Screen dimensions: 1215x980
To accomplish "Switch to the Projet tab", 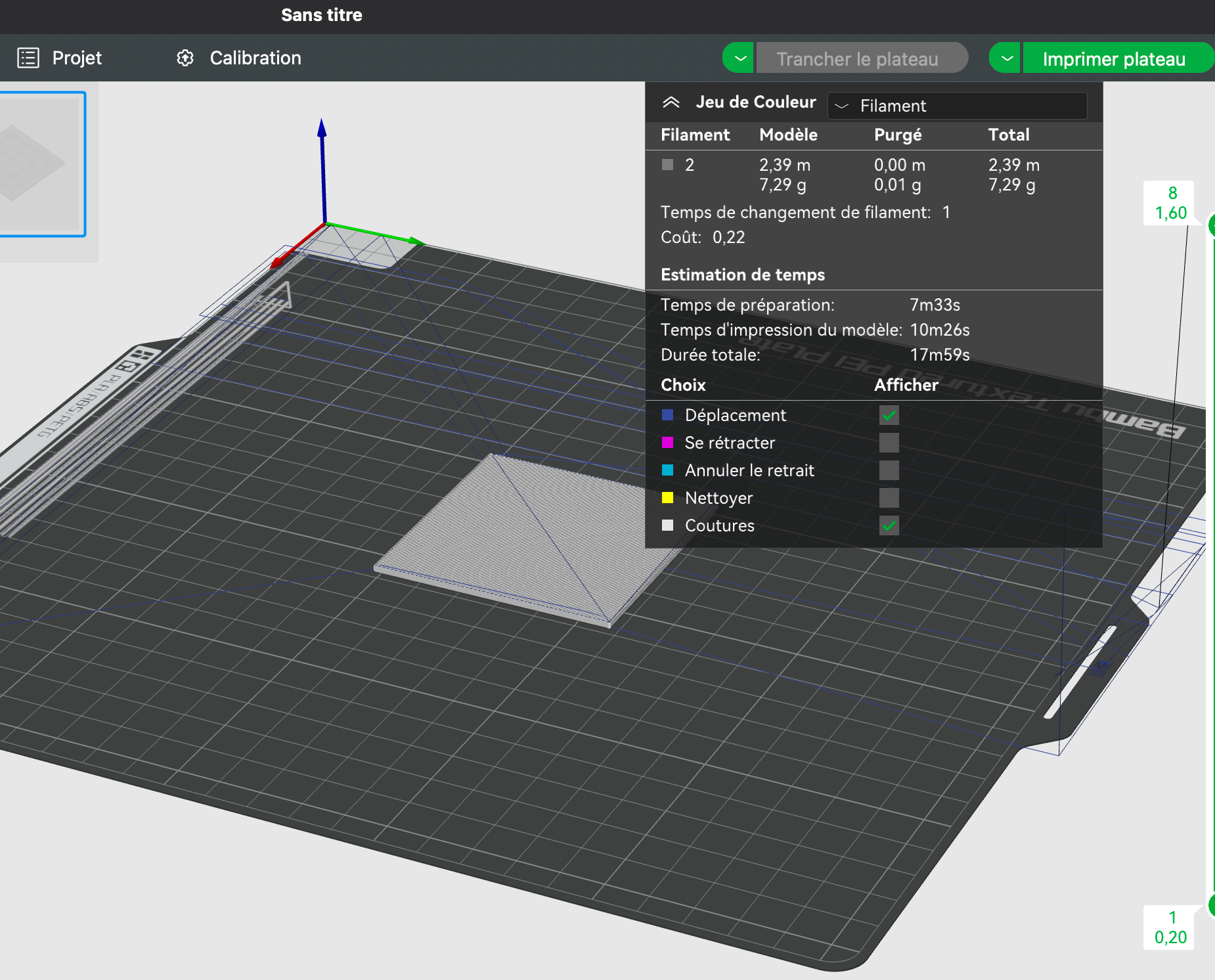I will click(77, 58).
